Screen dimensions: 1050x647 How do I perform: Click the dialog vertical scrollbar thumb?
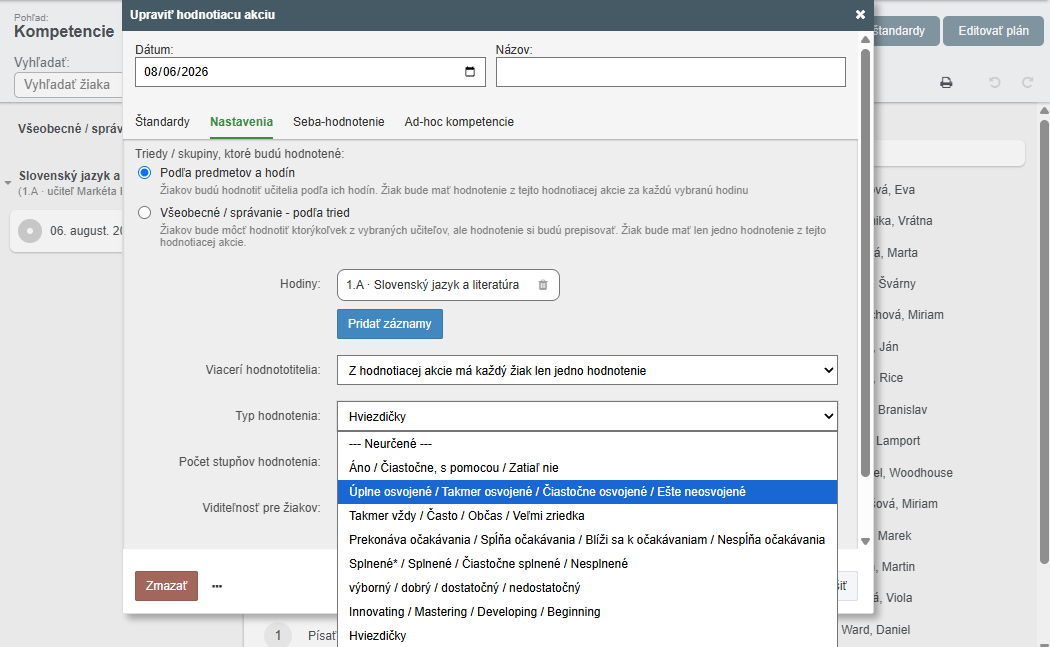[865, 261]
